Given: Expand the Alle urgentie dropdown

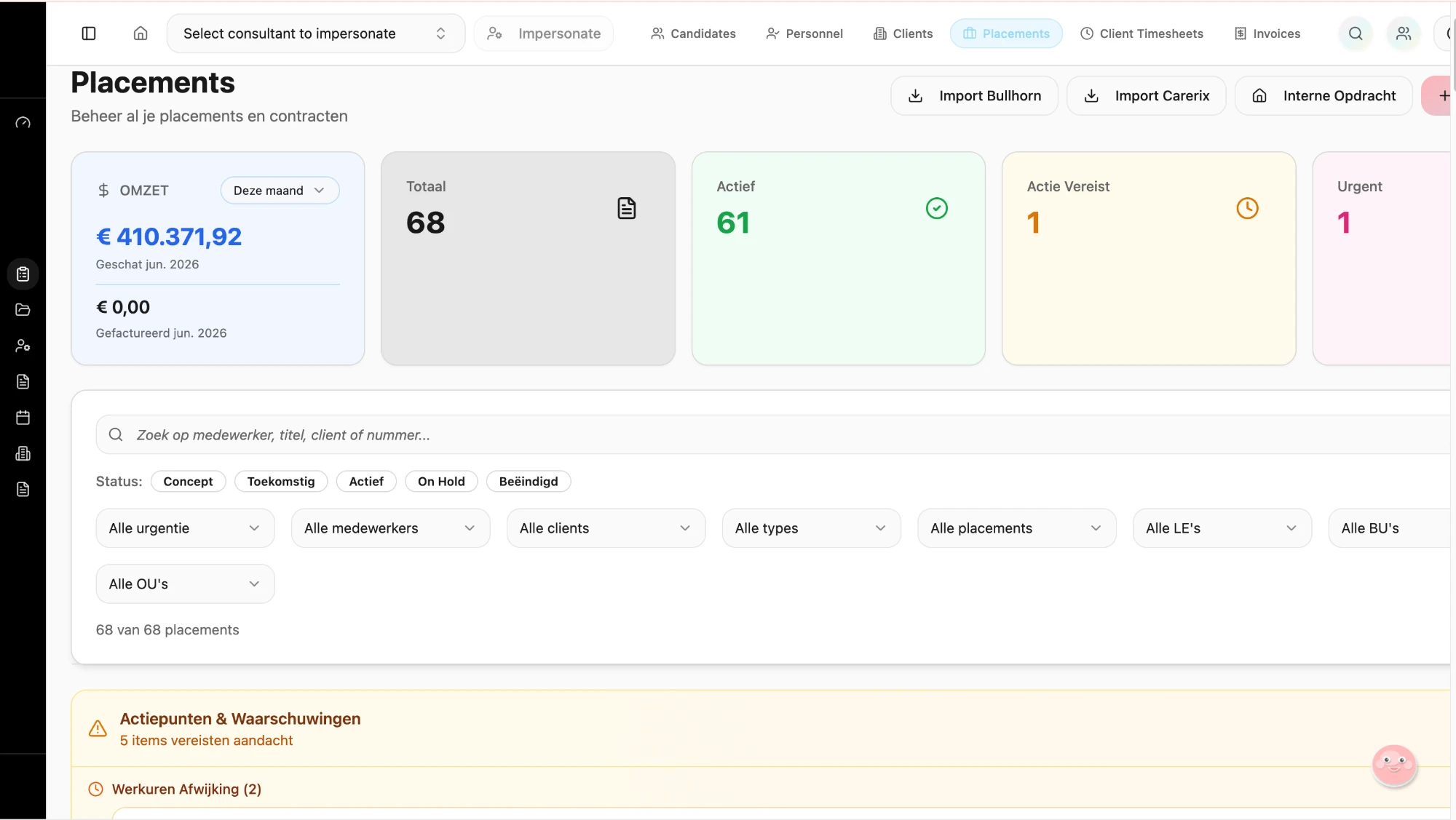Looking at the screenshot, I should coord(185,528).
